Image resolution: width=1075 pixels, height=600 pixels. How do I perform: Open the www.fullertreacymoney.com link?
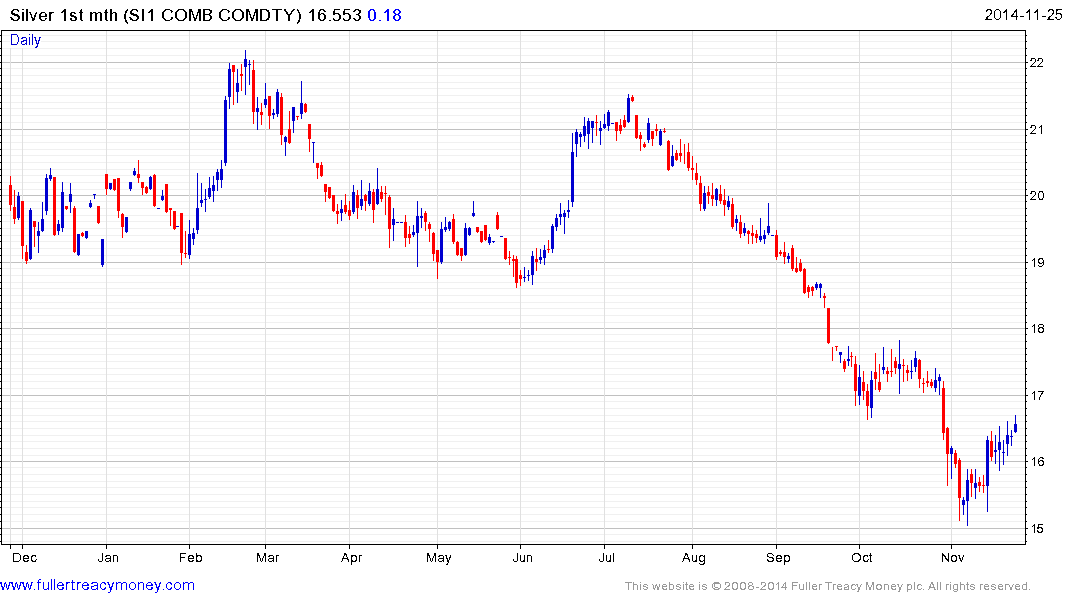tap(97, 586)
